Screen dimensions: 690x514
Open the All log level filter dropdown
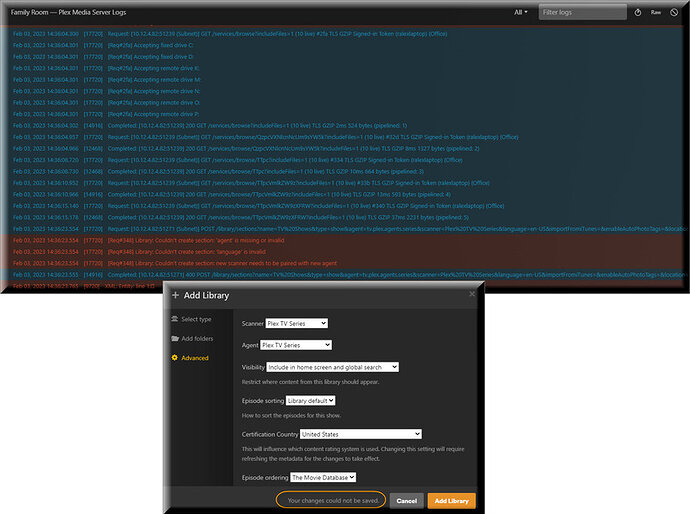click(521, 12)
